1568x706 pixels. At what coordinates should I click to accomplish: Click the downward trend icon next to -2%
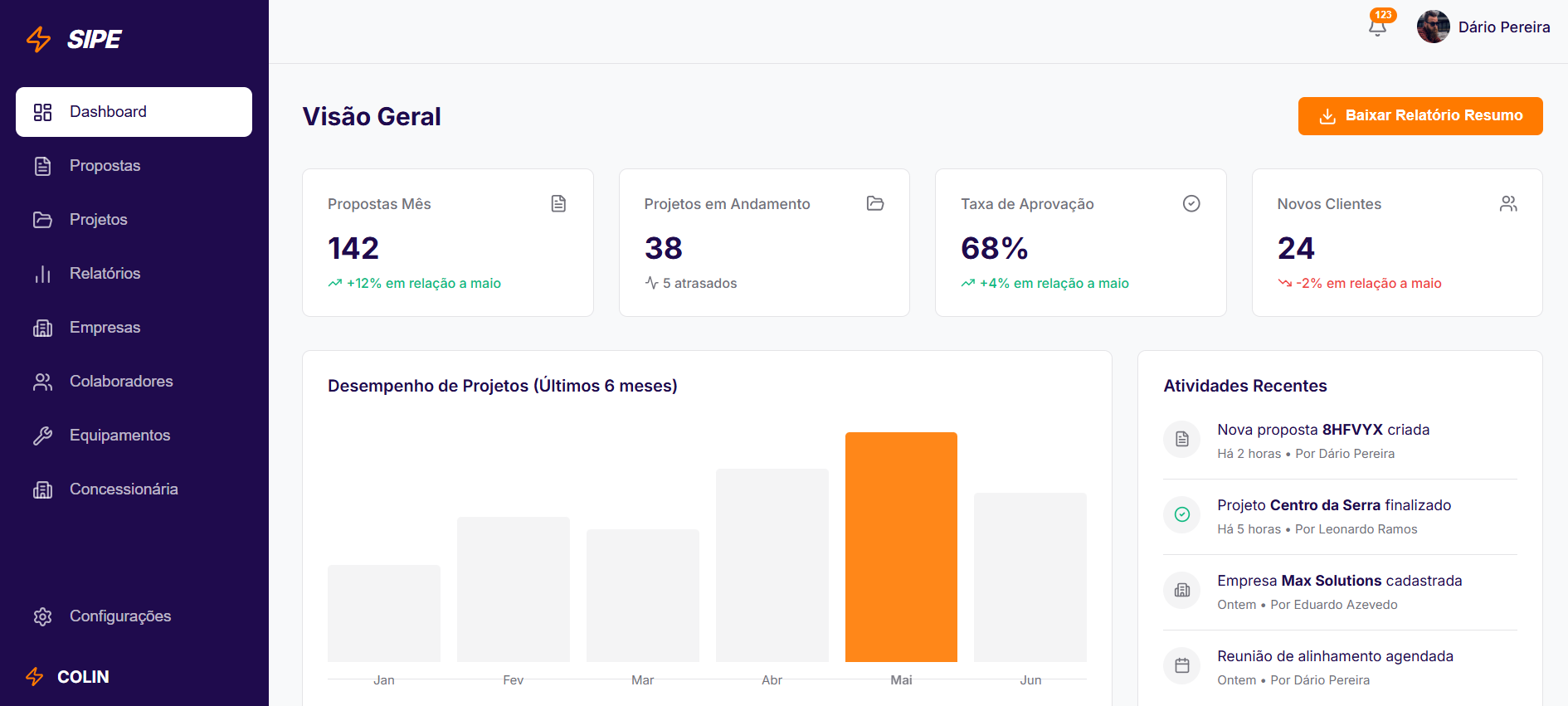[x=1285, y=283]
